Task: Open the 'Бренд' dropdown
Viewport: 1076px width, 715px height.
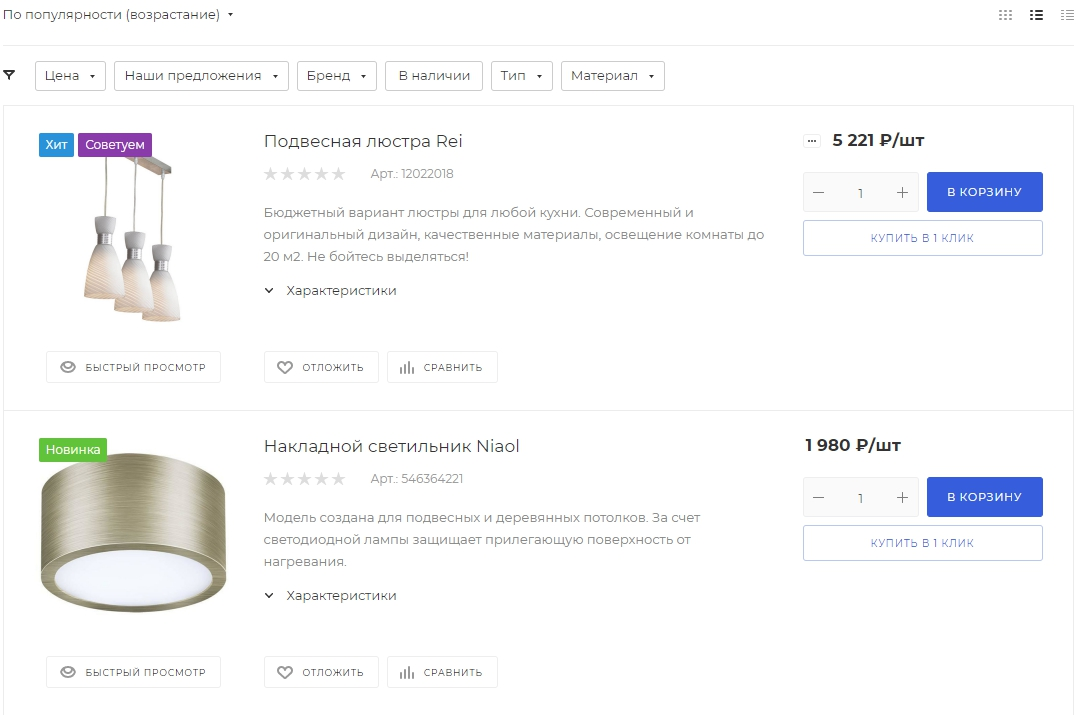Action: click(x=336, y=75)
